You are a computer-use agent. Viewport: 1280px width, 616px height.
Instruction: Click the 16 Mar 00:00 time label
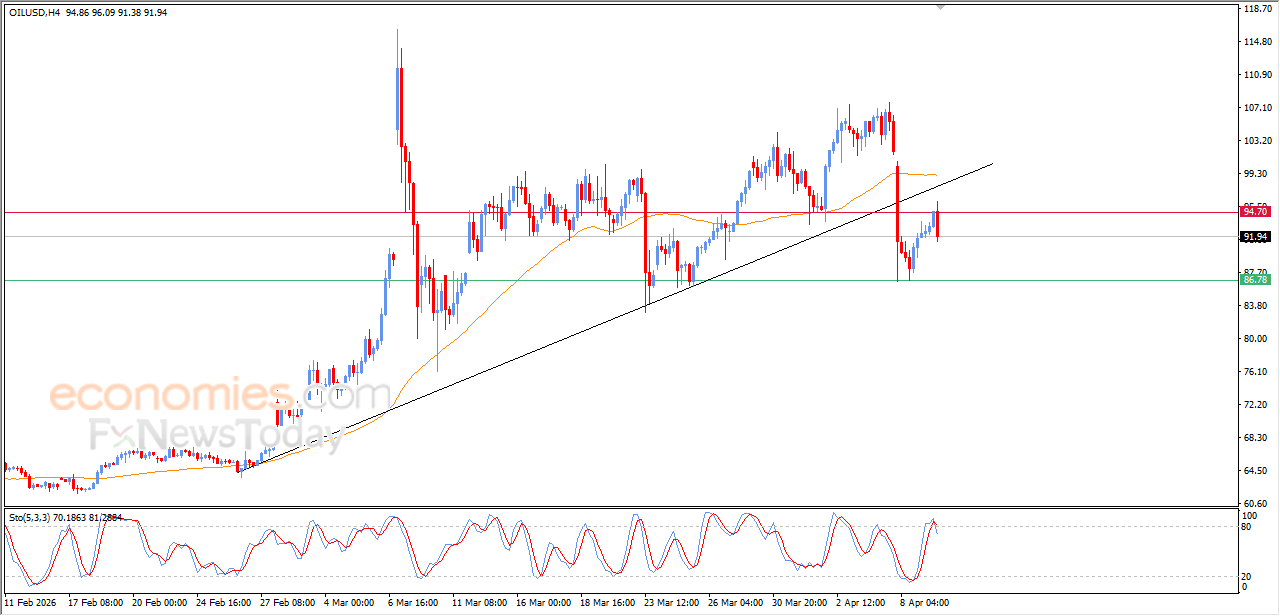(x=544, y=604)
